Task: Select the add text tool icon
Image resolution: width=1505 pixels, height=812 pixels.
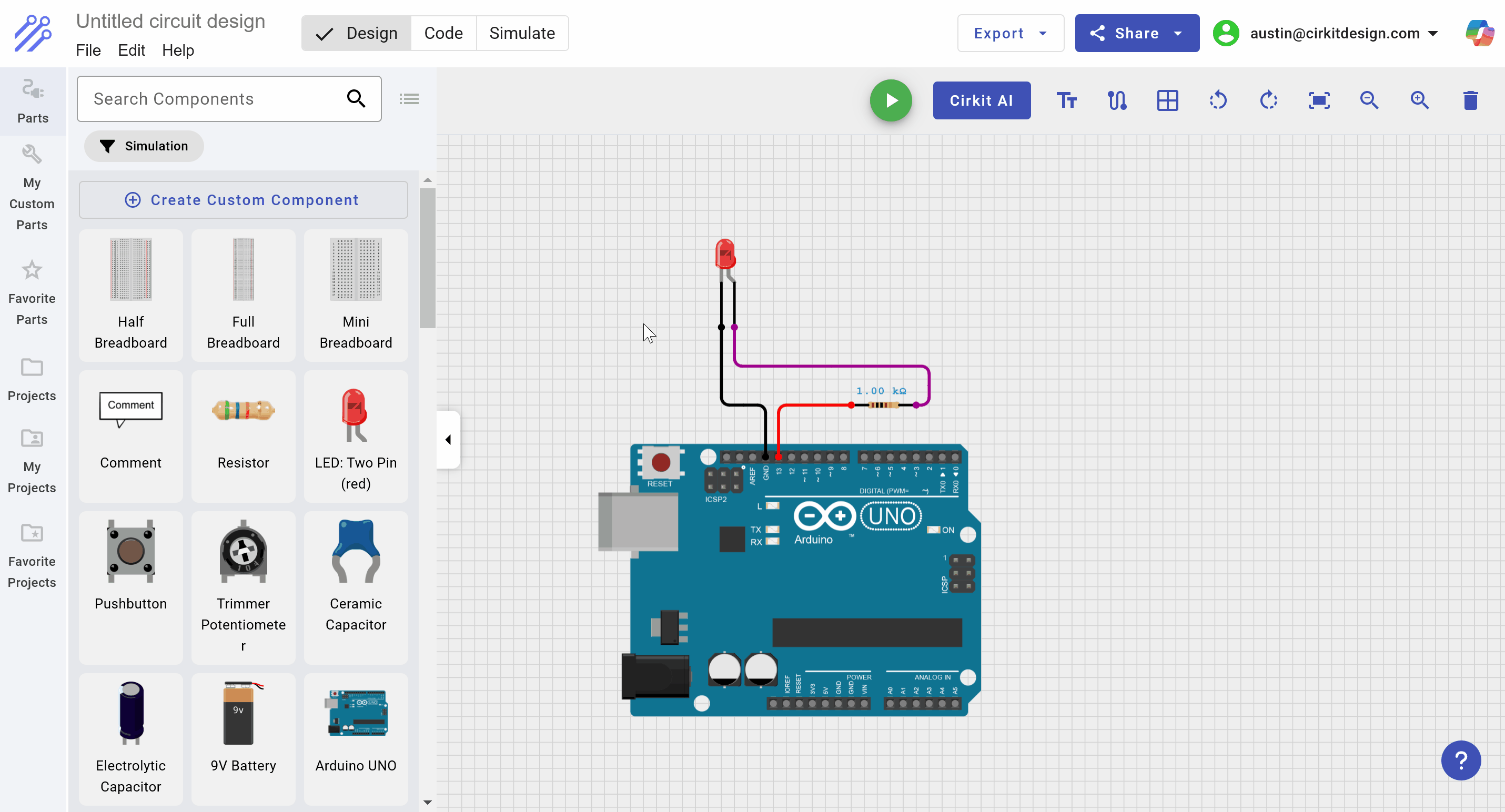Action: click(x=1066, y=100)
